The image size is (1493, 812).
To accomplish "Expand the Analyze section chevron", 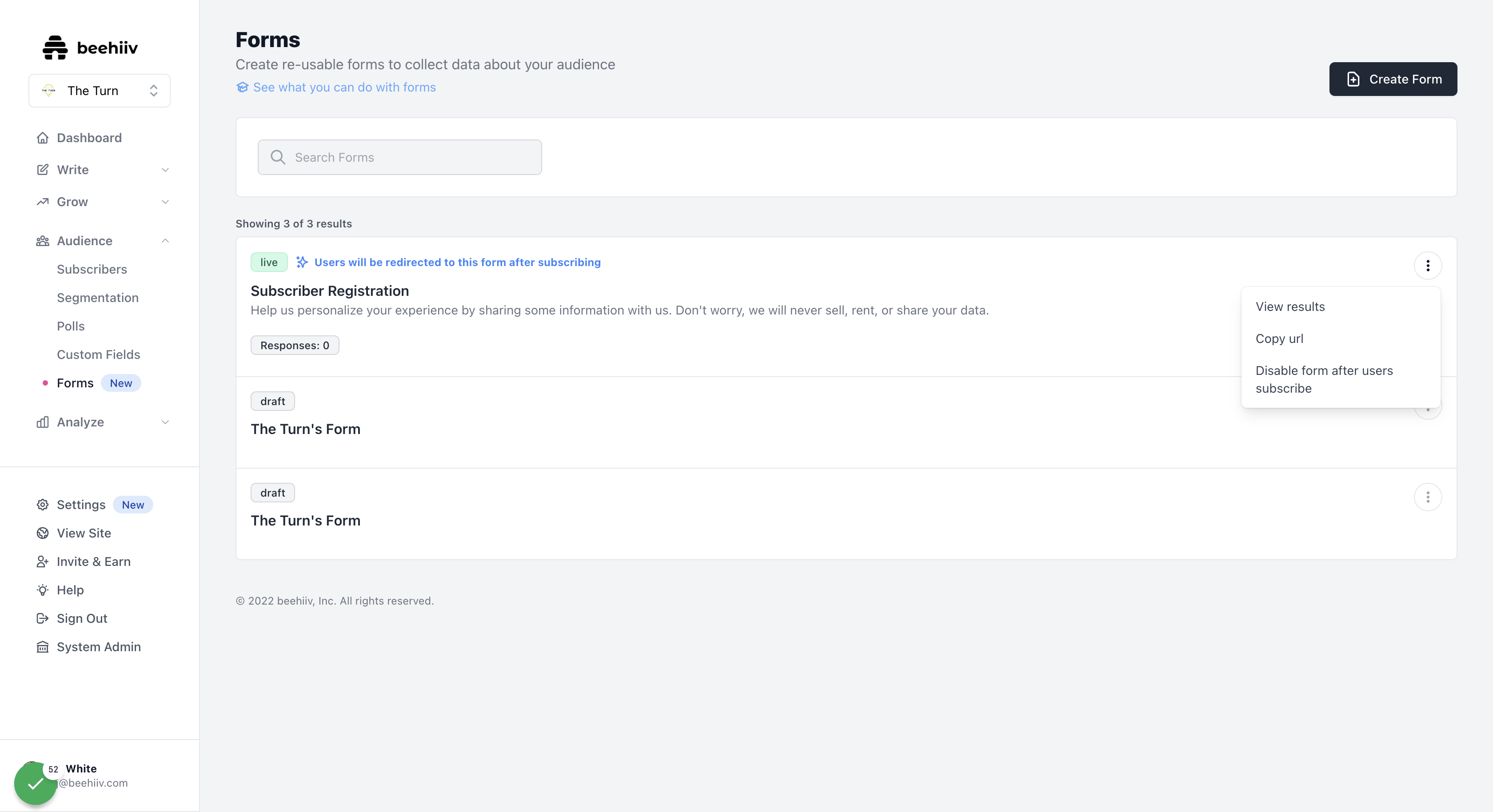I will [x=165, y=422].
